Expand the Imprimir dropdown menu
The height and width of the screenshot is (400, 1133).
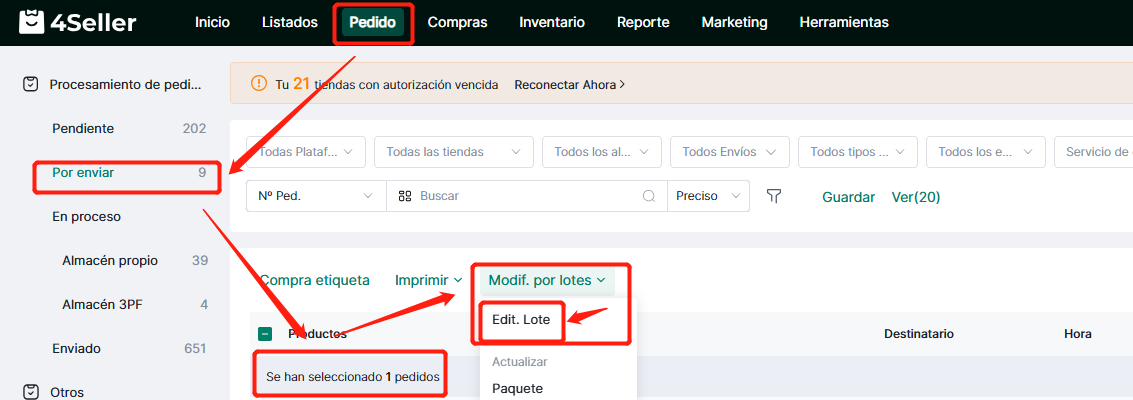428,281
